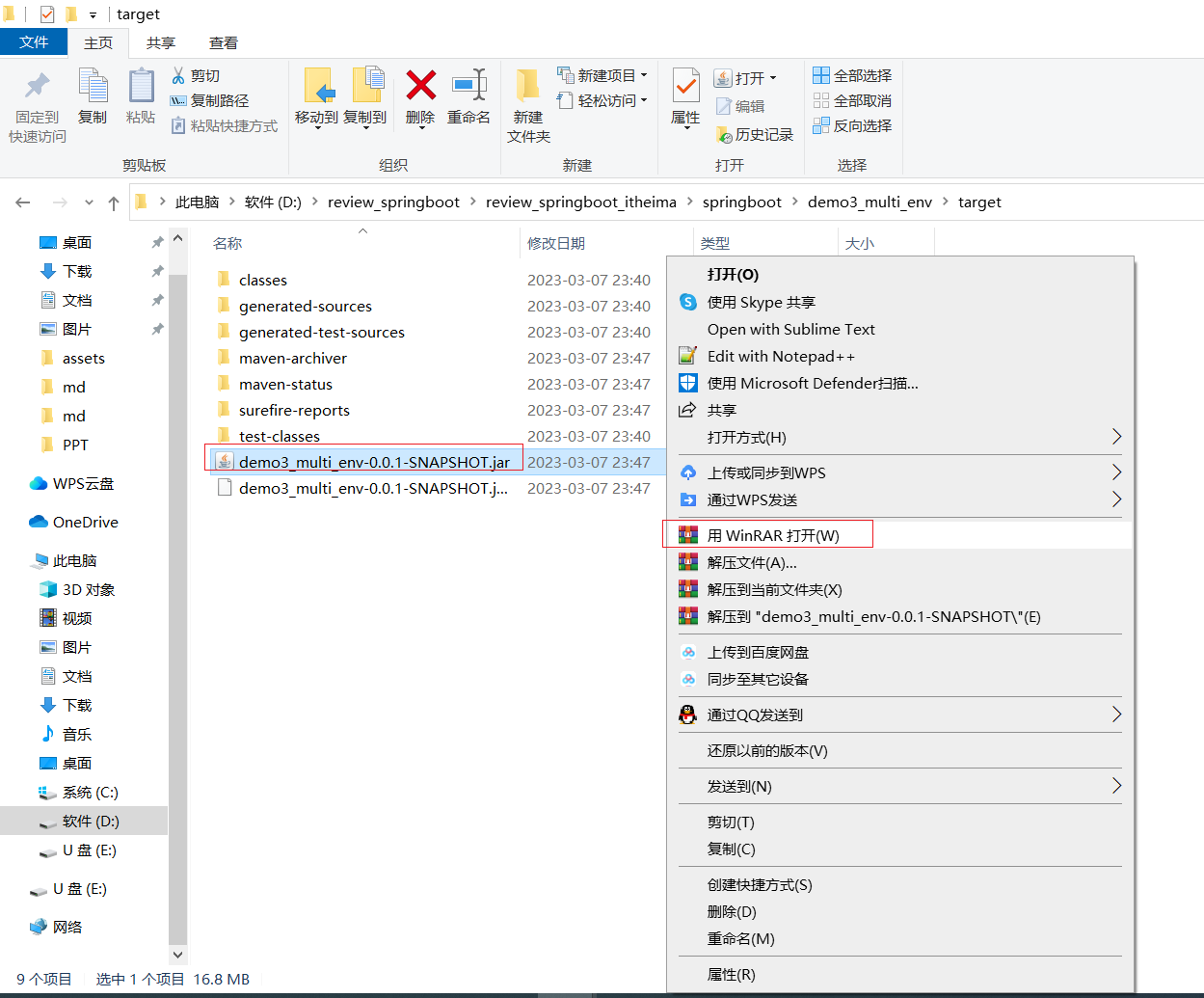Image resolution: width=1204 pixels, height=998 pixels.
Task: Expand the 打开方式(H) submenu arrow
Action: (1116, 437)
